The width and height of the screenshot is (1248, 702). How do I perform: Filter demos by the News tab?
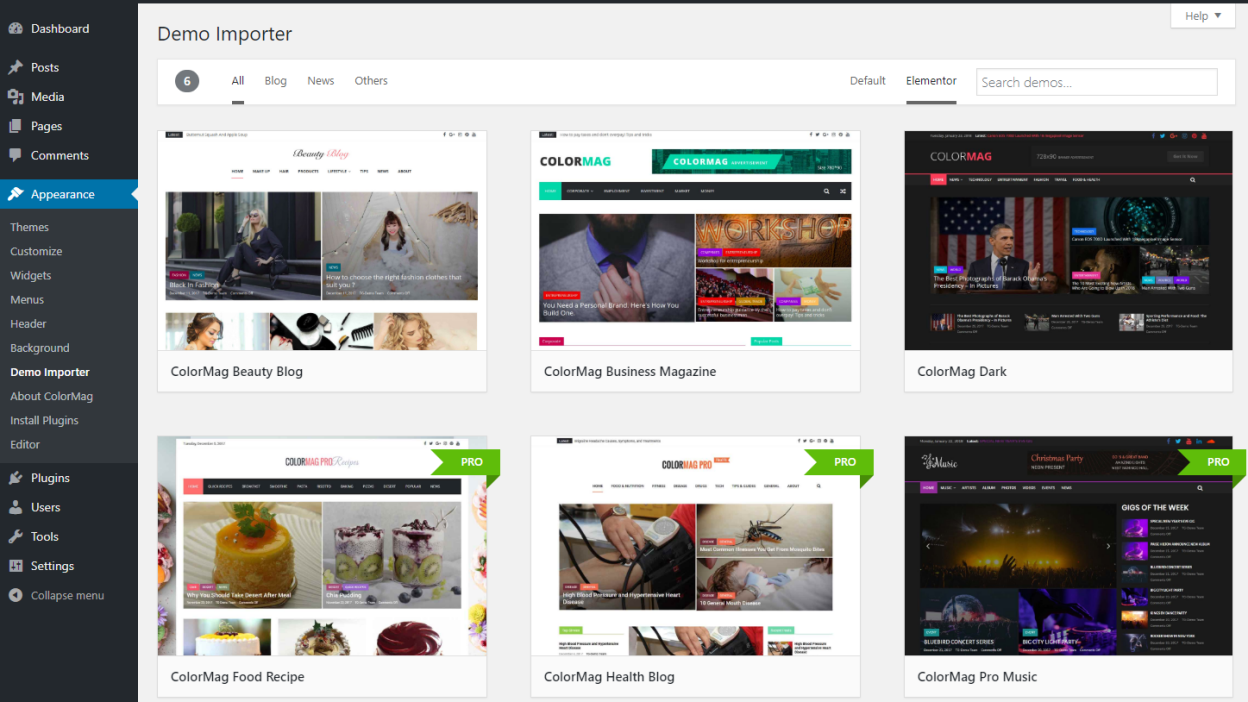coord(321,81)
